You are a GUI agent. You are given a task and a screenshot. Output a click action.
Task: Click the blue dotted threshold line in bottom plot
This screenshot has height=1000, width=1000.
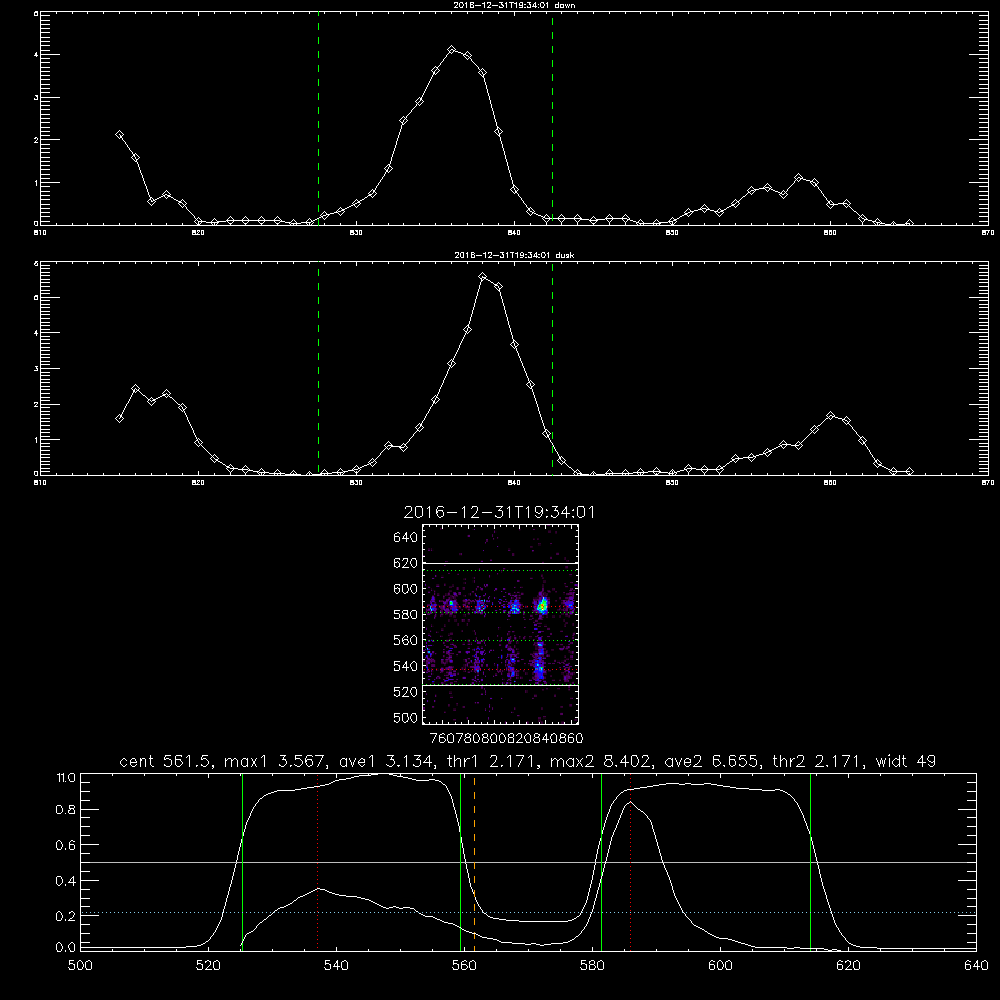pos(528,913)
